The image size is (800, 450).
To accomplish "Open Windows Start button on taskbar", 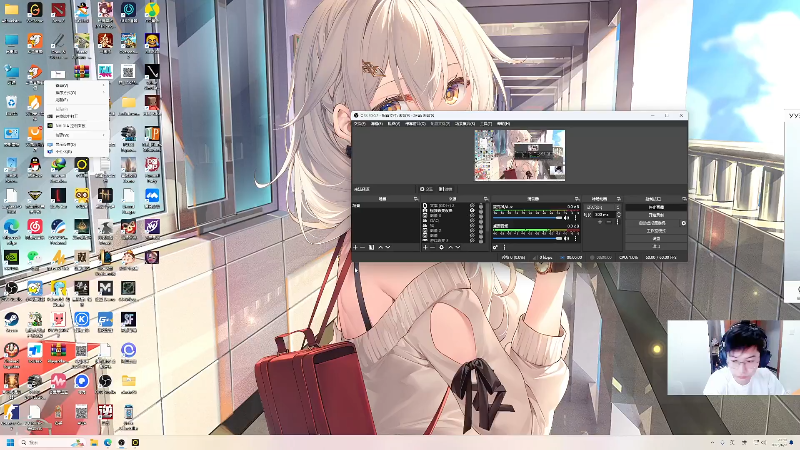I will (10, 442).
